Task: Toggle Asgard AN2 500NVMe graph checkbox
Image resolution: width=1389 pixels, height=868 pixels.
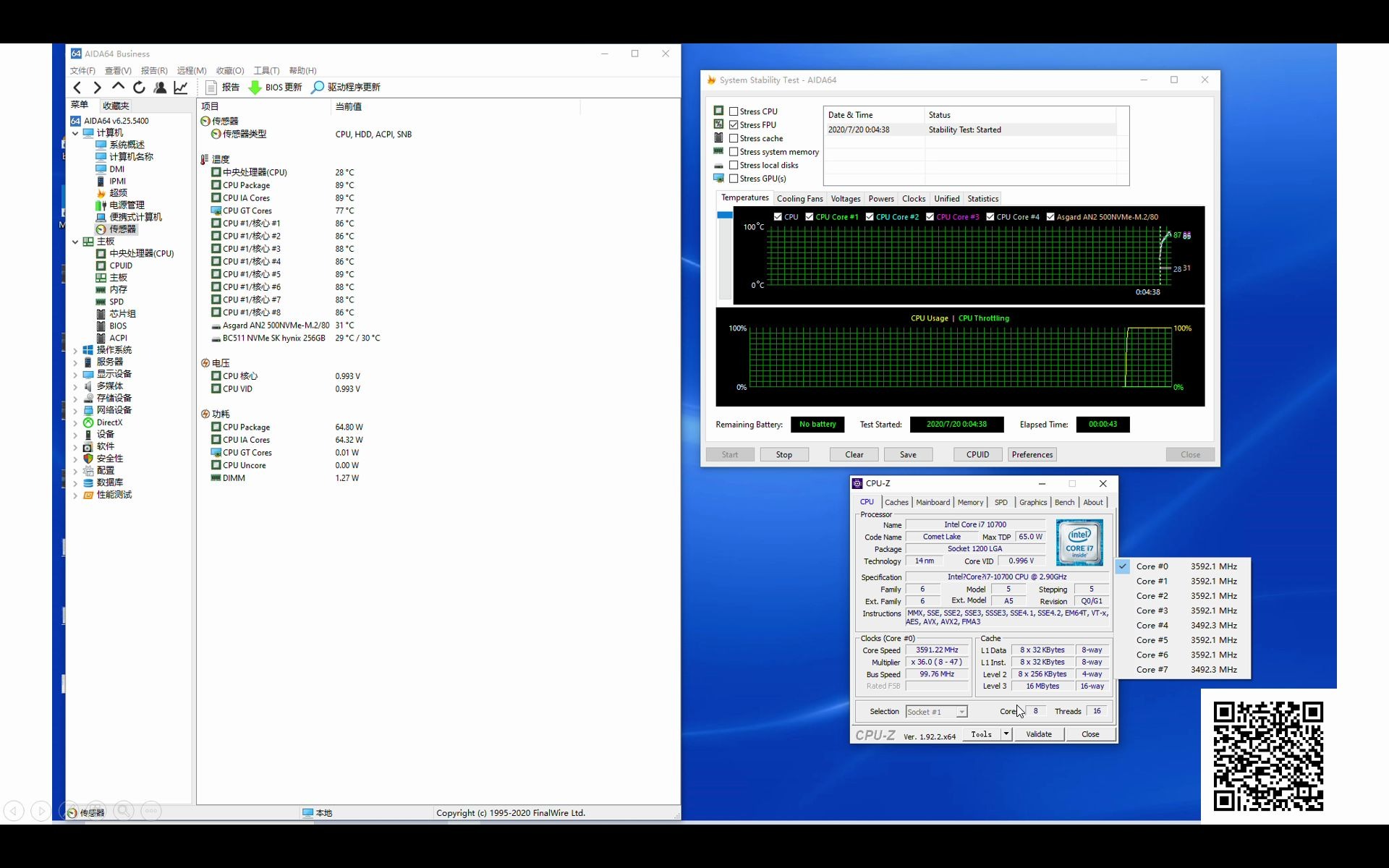Action: click(1050, 217)
